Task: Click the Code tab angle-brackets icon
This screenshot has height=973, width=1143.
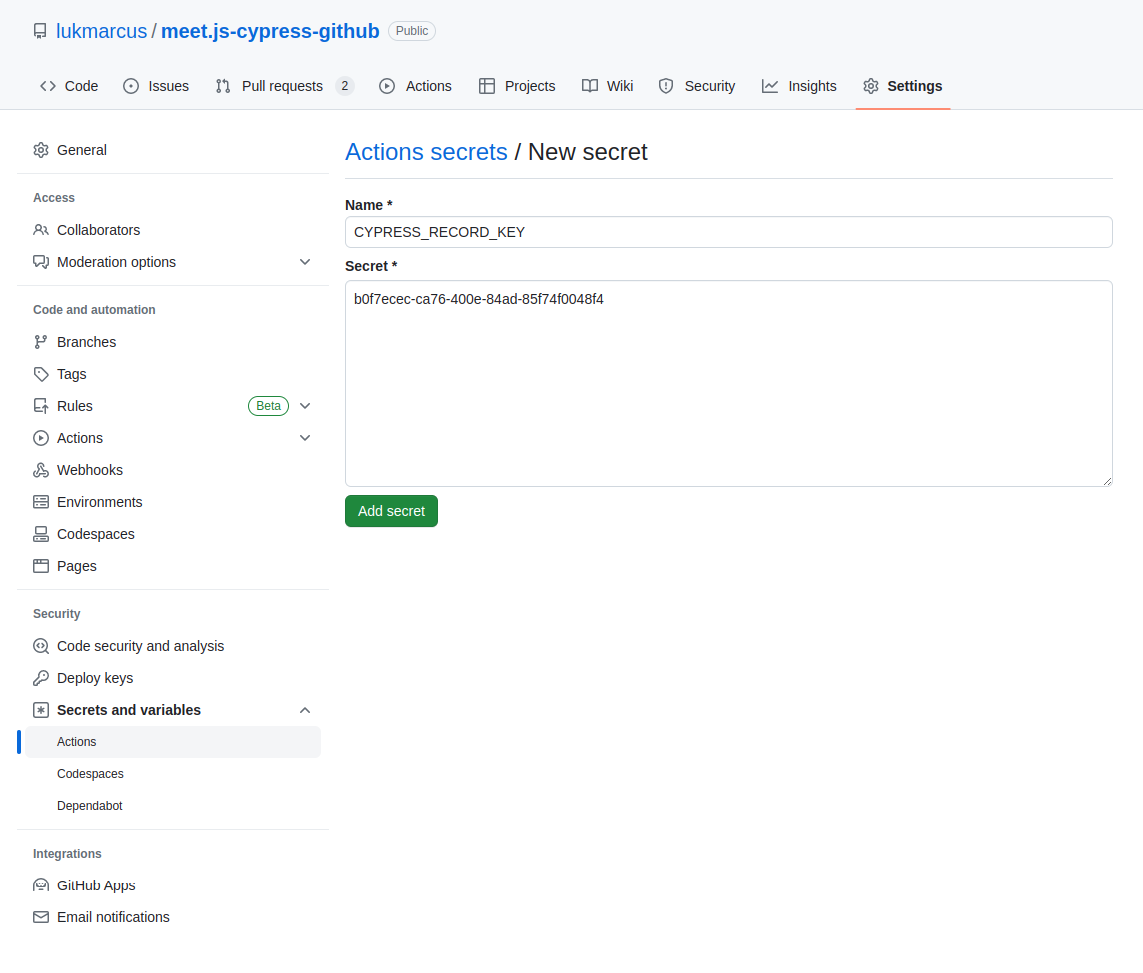Action: click(48, 86)
